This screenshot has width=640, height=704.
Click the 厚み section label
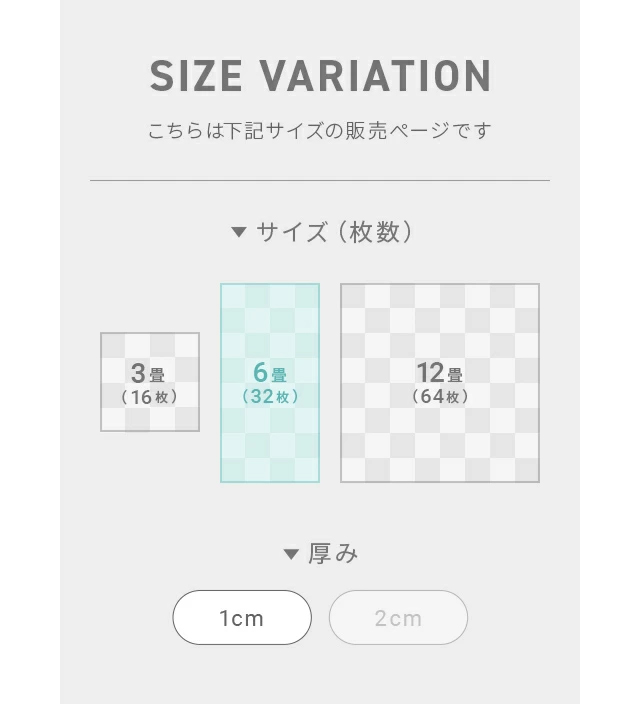(333, 554)
